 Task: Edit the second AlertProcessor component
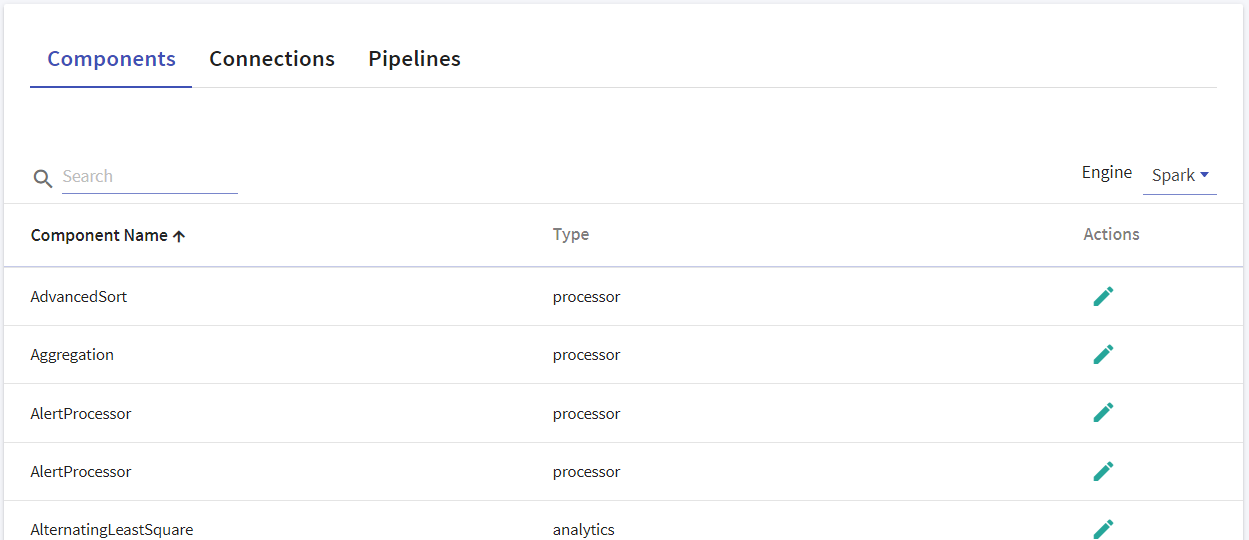pos(1103,471)
